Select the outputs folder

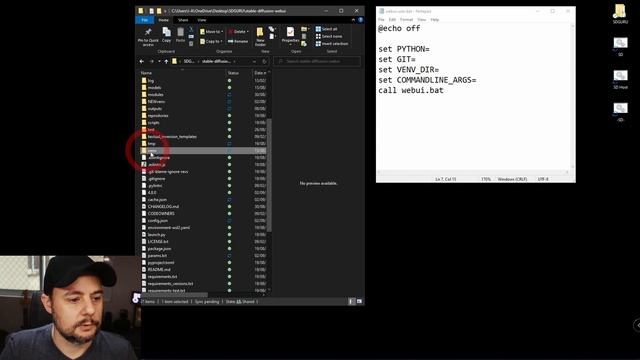(155, 109)
